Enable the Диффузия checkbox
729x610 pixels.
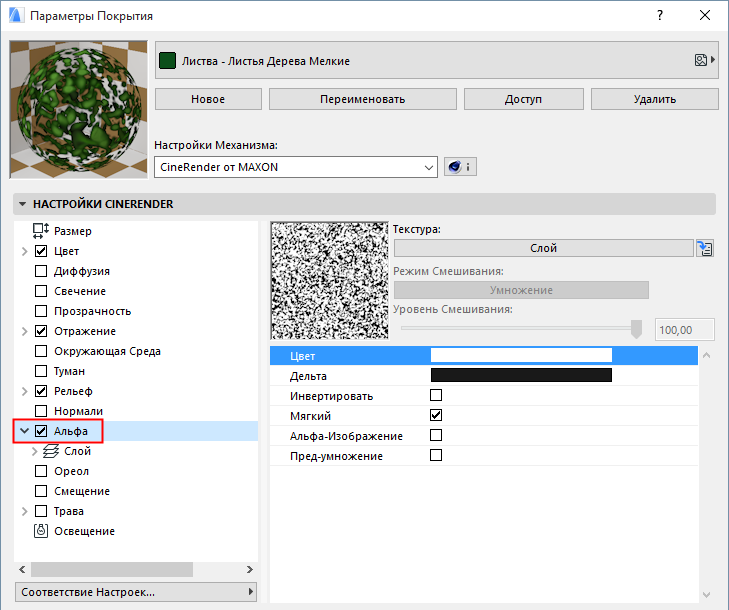41,271
